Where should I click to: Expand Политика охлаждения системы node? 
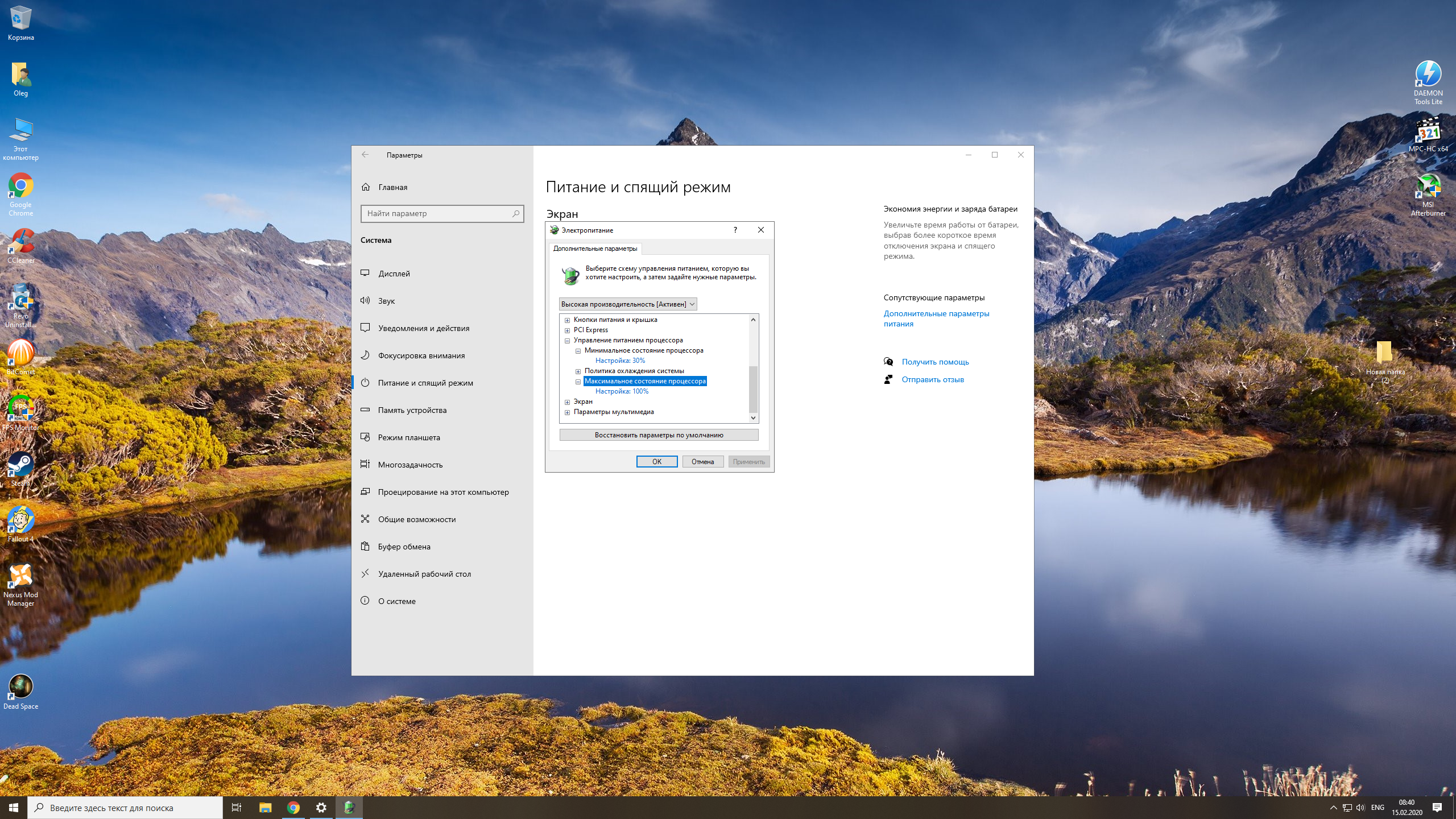578,371
